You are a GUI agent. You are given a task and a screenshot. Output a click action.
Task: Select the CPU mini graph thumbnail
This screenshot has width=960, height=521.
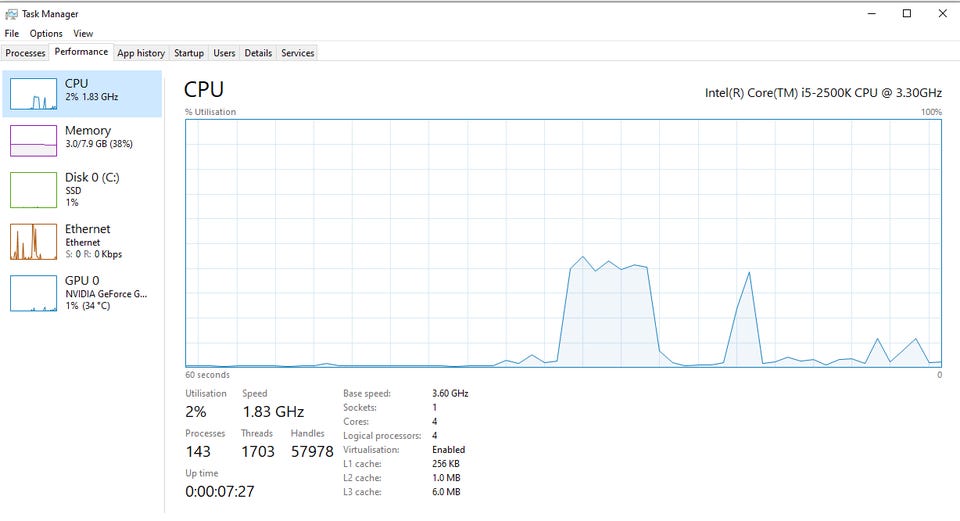(33, 94)
